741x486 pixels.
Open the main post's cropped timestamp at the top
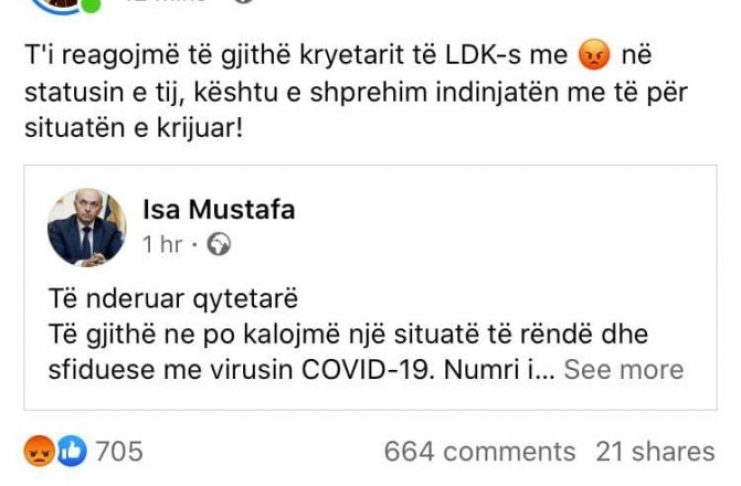coord(165,3)
